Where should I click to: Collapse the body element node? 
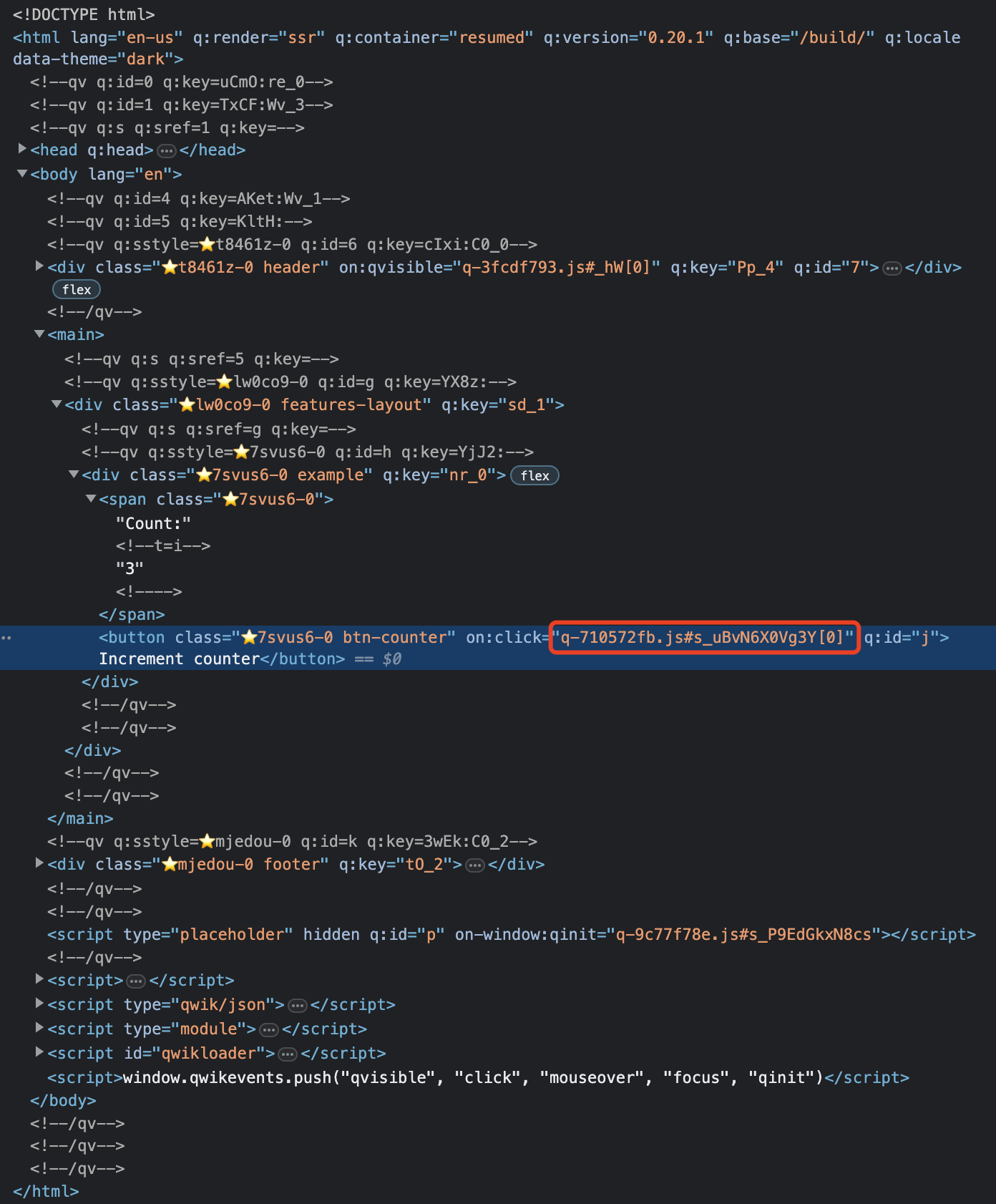click(x=22, y=174)
